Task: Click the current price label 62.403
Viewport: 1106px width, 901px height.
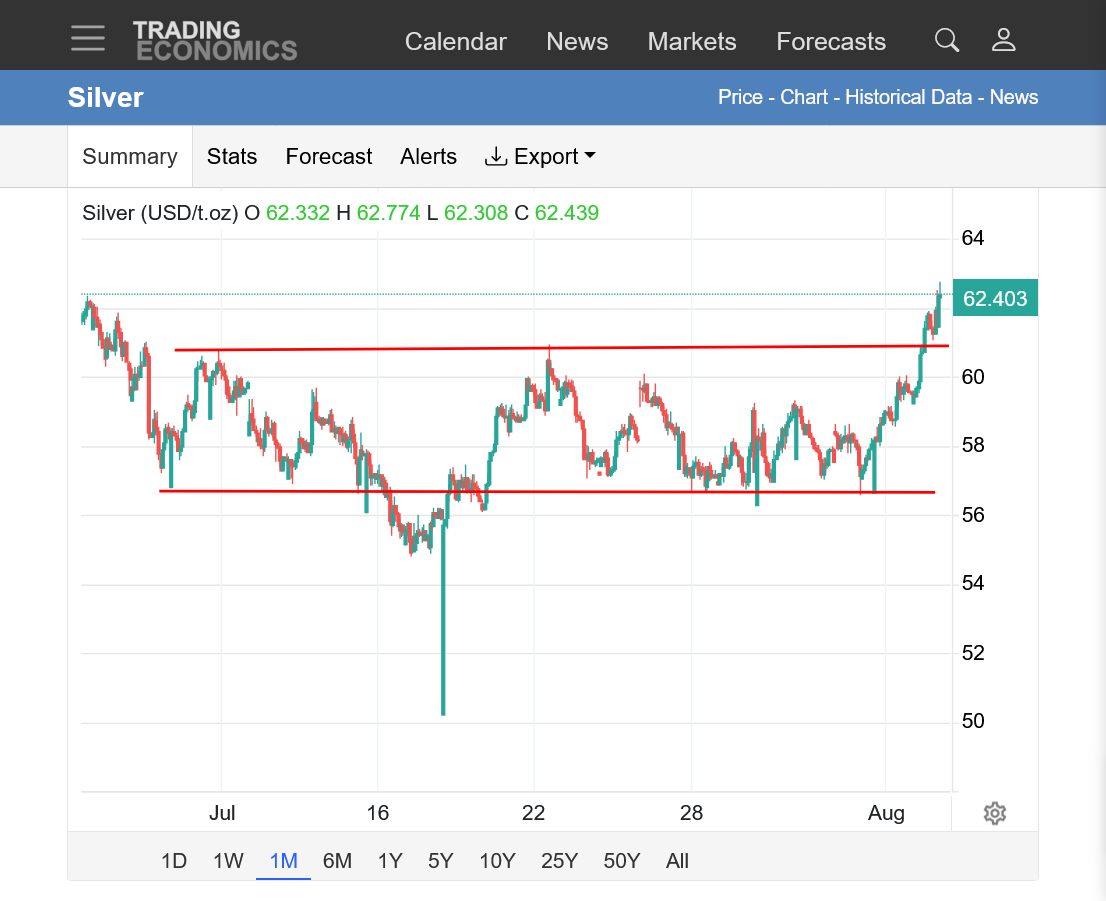Action: pyautogui.click(x=995, y=298)
